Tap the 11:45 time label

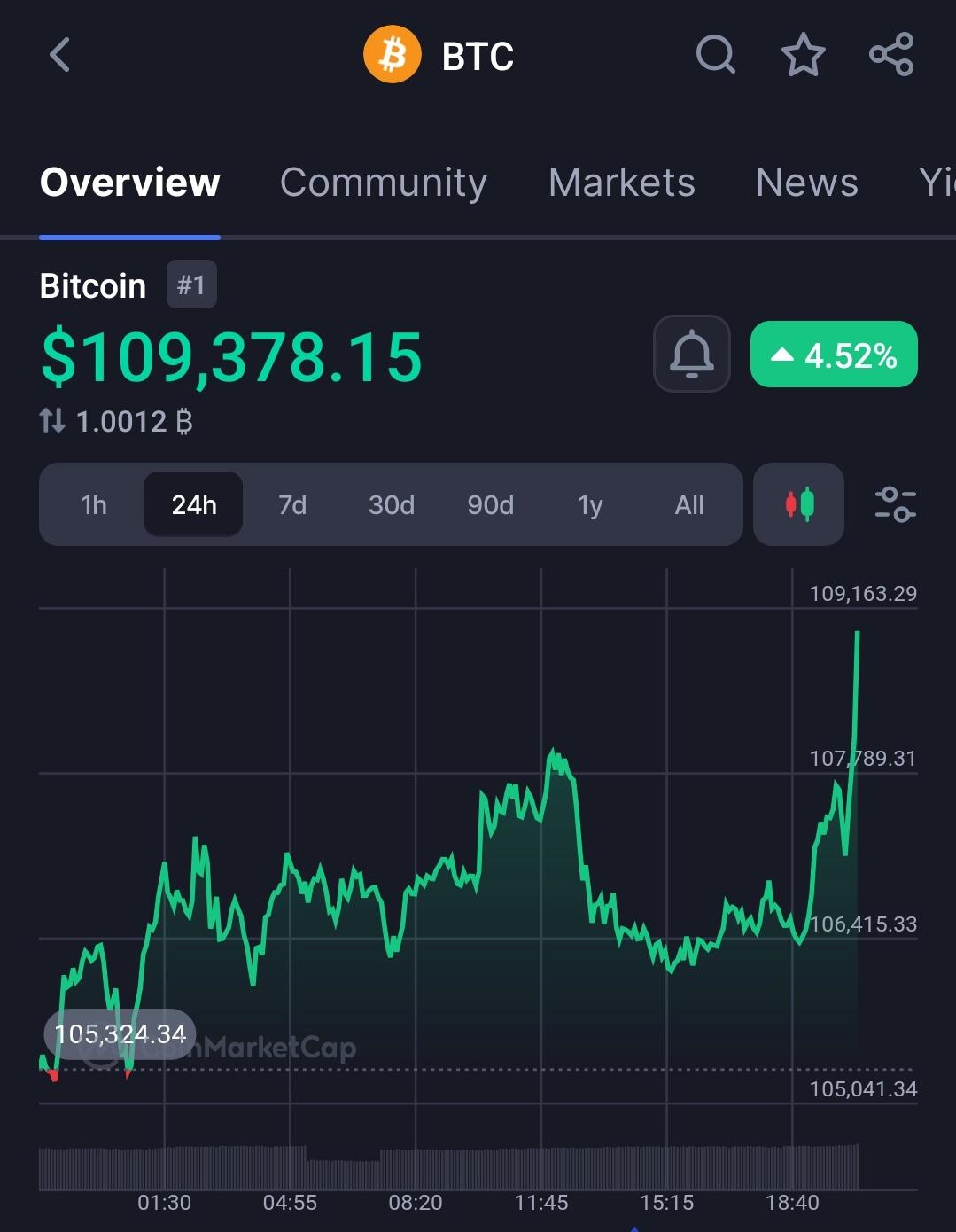(x=541, y=1203)
